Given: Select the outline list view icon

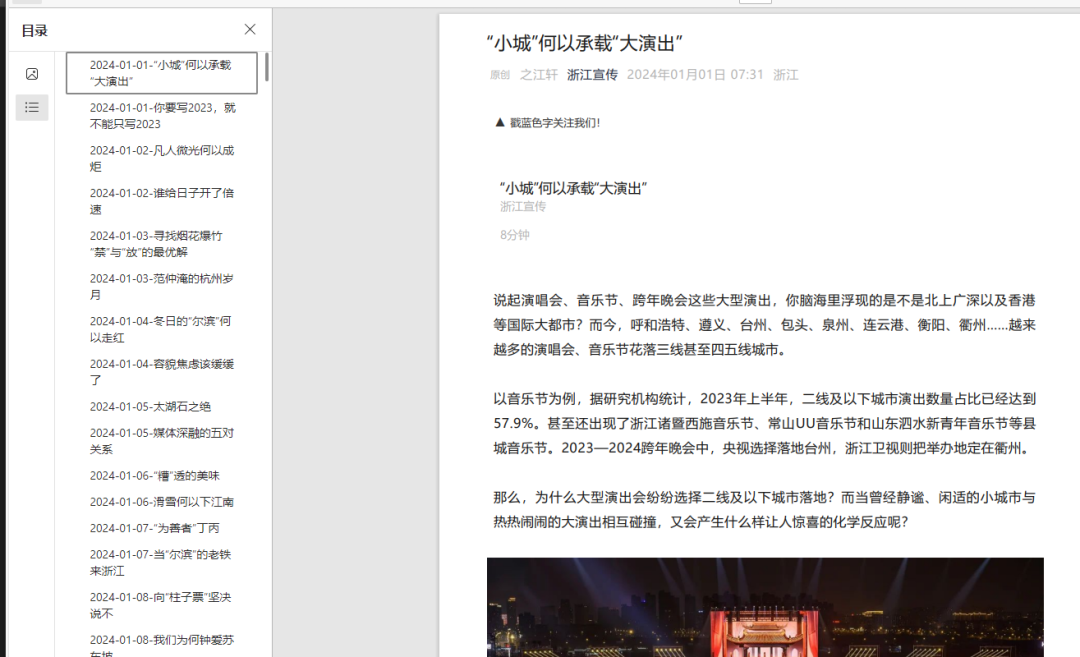Looking at the screenshot, I should pyautogui.click(x=32, y=107).
